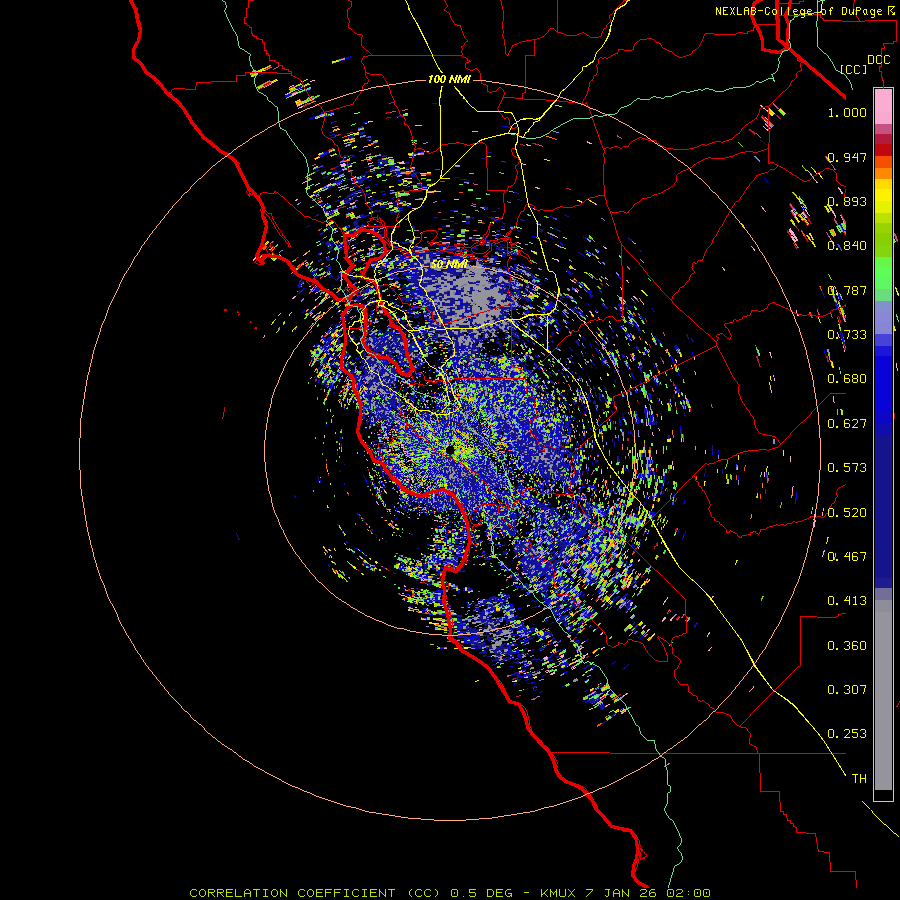Screen dimensions: 900x900
Task: Pick the gray lower segment of the color bar
Action: (x=883, y=695)
